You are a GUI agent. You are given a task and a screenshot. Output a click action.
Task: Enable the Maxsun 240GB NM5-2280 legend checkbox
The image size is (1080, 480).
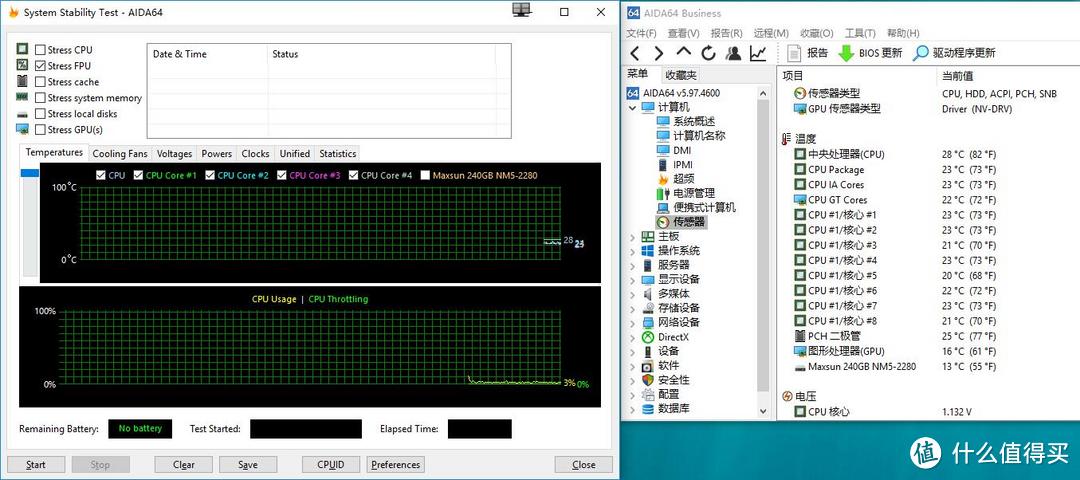425,175
